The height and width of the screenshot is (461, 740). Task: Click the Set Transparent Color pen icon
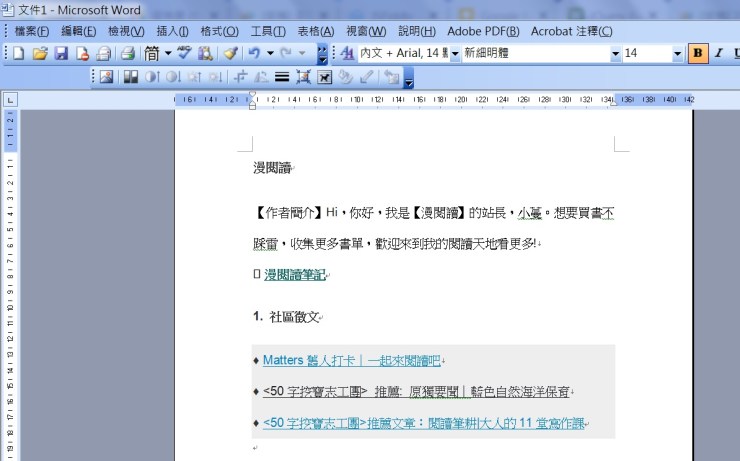(x=367, y=77)
